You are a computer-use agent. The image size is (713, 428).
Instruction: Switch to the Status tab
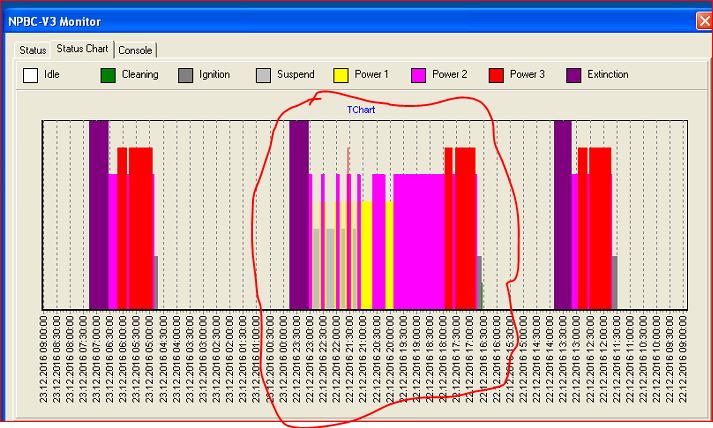pos(33,49)
